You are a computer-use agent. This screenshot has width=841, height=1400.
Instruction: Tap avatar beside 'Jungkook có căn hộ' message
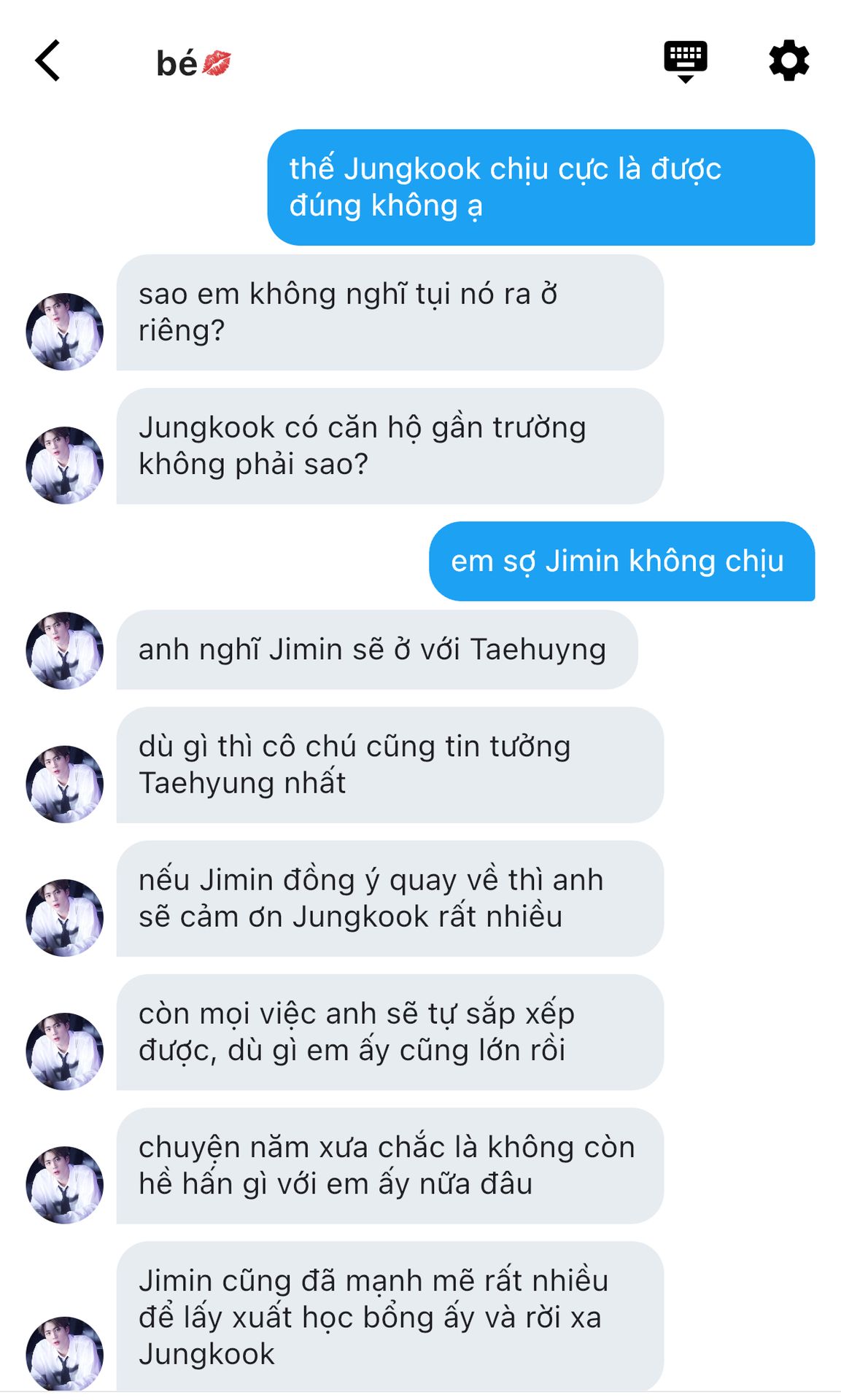tap(64, 465)
